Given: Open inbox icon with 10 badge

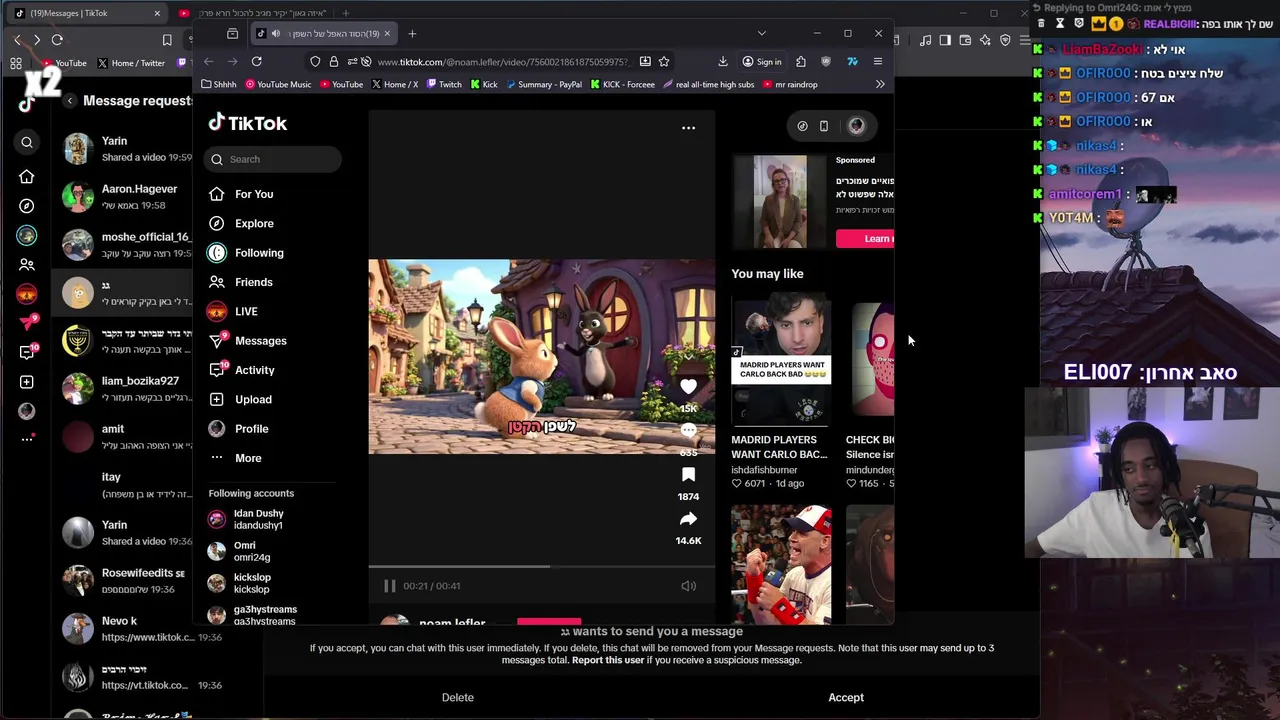Looking at the screenshot, I should pyautogui.click(x=27, y=352).
